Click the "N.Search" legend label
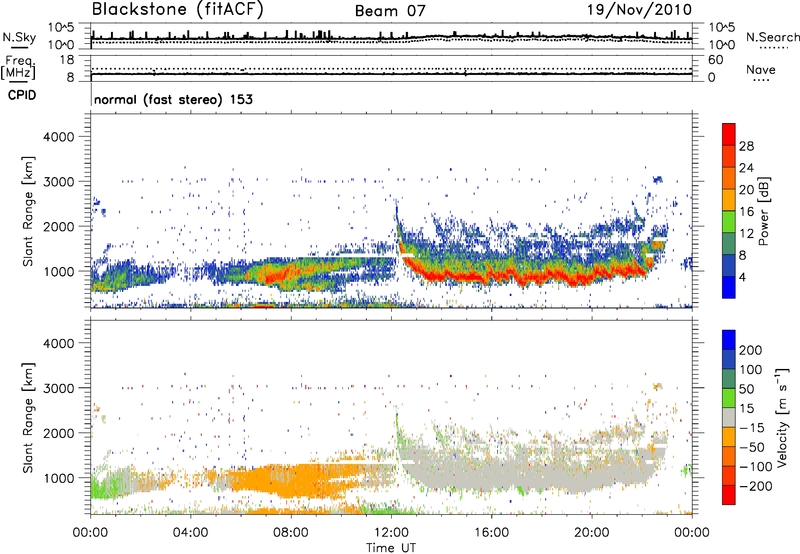 [x=772, y=37]
